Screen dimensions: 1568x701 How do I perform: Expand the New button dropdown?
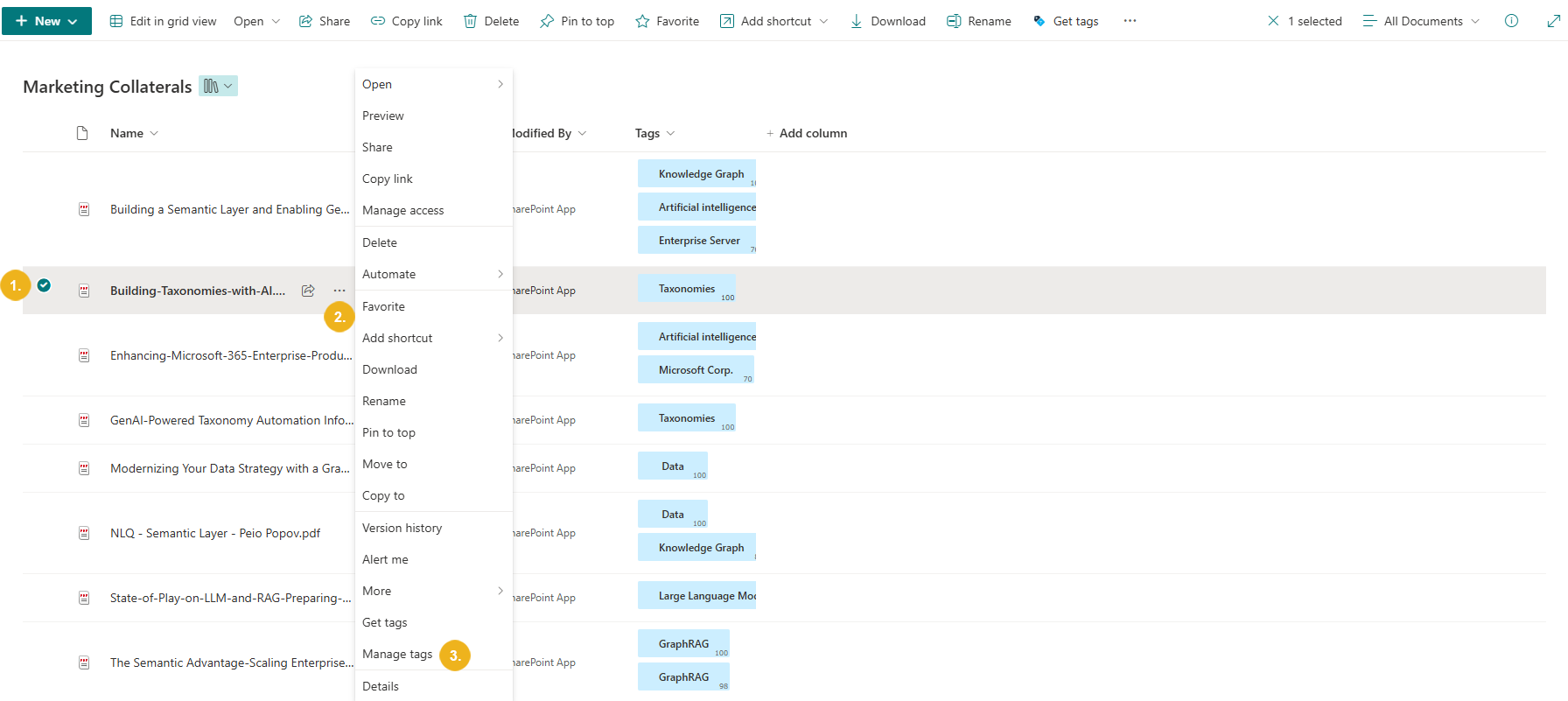73,21
